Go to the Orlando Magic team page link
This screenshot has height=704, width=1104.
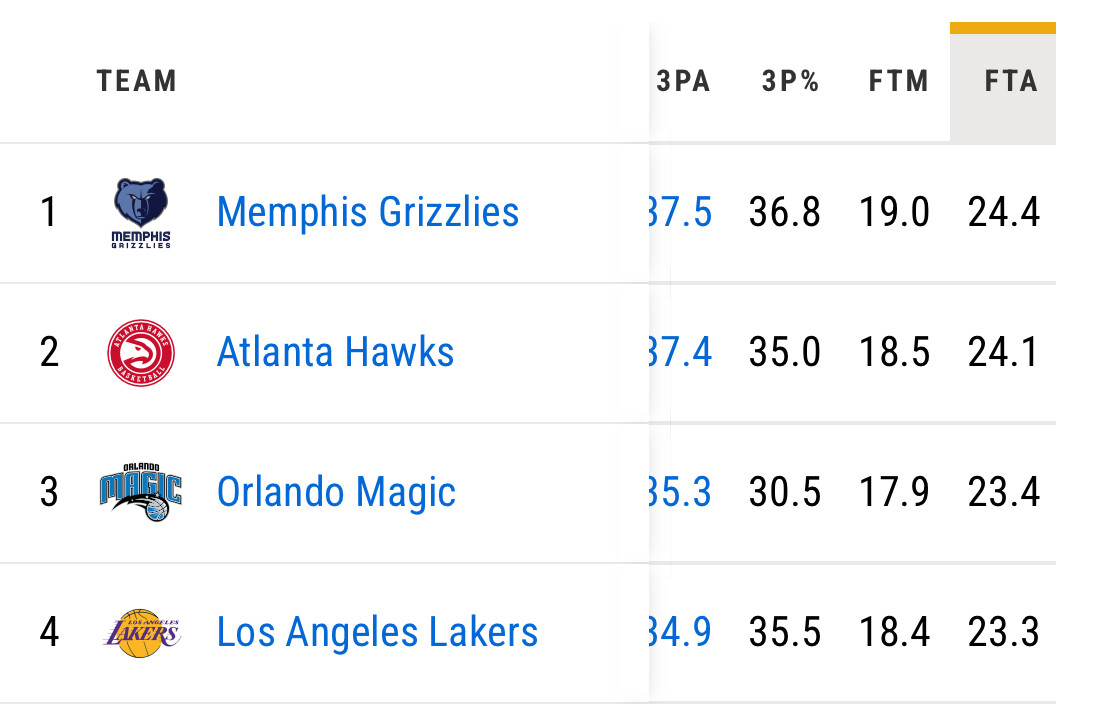[x=337, y=492]
